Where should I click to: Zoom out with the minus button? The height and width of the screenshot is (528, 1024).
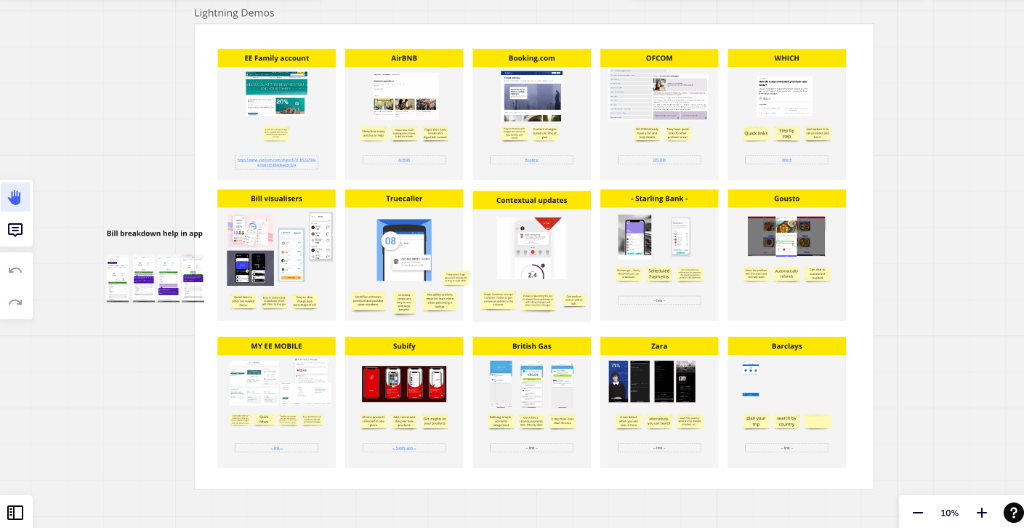918,513
